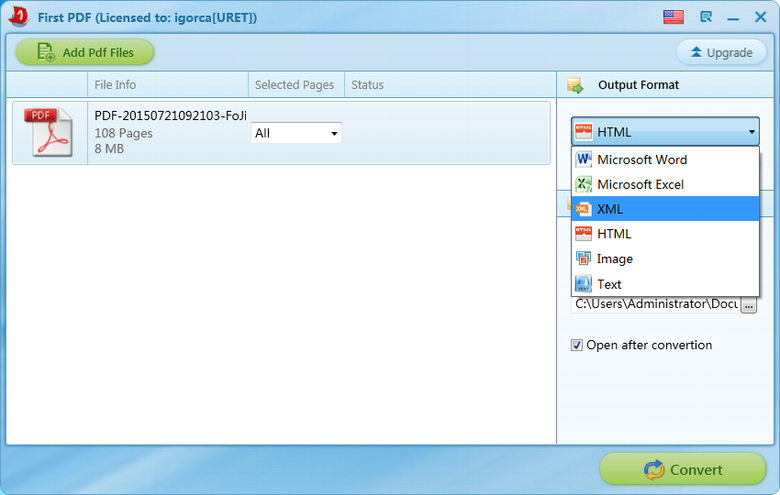This screenshot has height=495, width=780.
Task: Click the registration icon in title bar
Action: (x=706, y=17)
